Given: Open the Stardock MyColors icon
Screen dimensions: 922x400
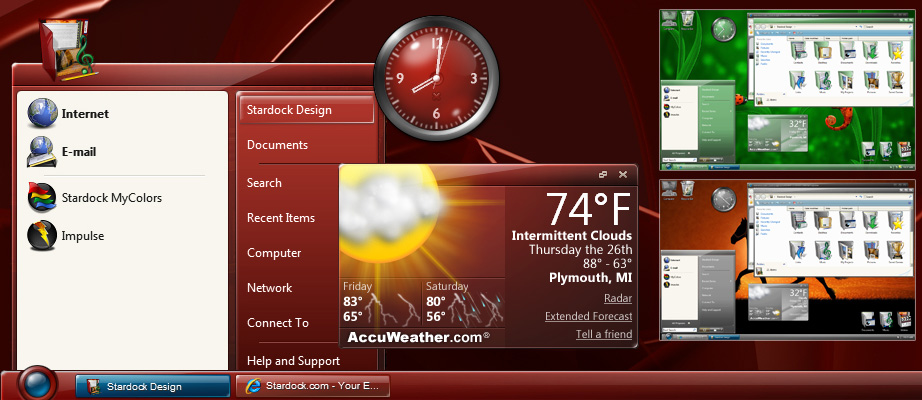Looking at the screenshot, I should coord(42,197).
